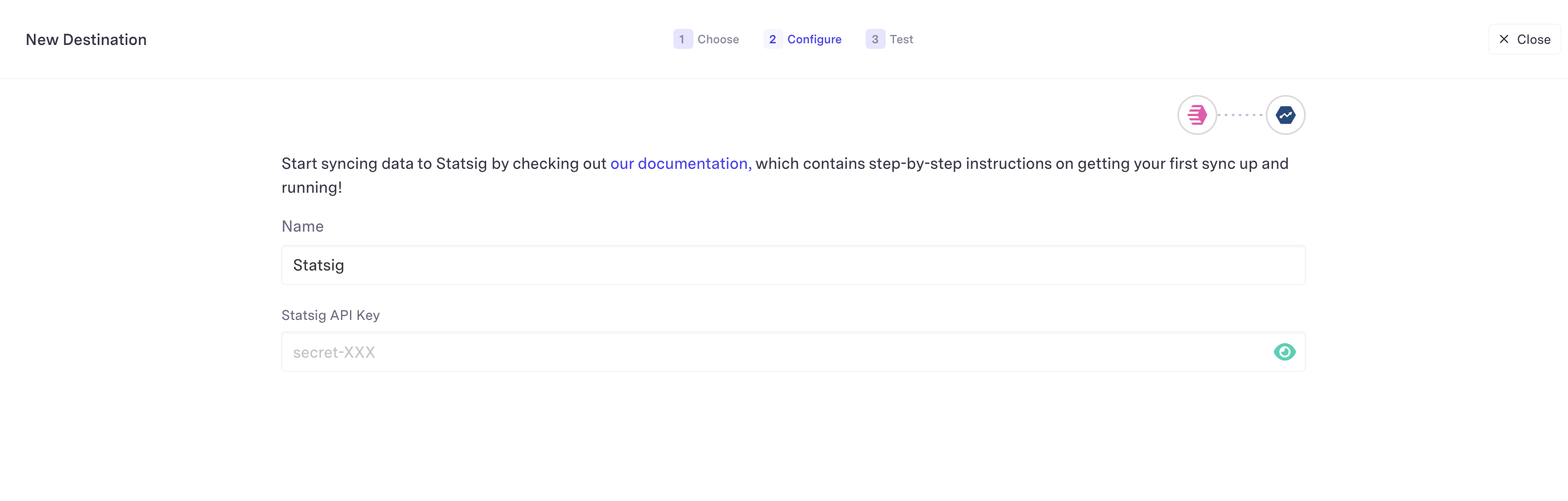Jump to the Test step
The image size is (1568, 501).
[901, 39]
